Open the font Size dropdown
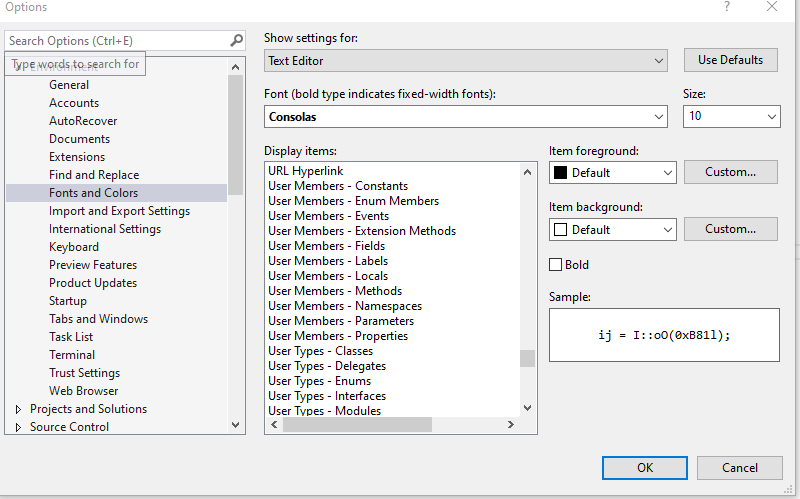The image size is (800, 499). 731,116
